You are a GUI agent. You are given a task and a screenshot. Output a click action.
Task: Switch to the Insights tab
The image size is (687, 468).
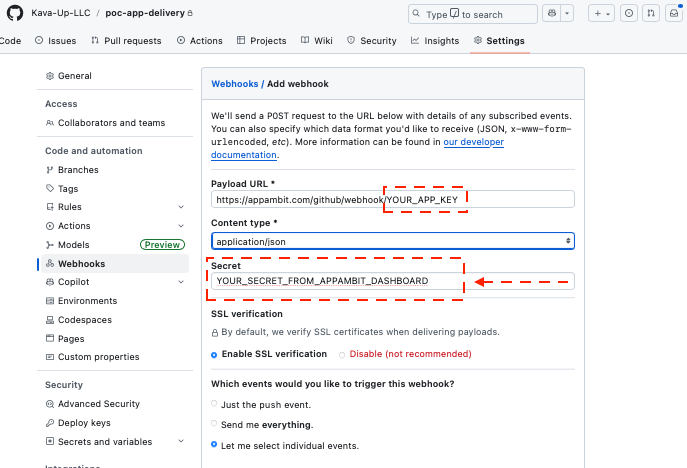[435, 41]
